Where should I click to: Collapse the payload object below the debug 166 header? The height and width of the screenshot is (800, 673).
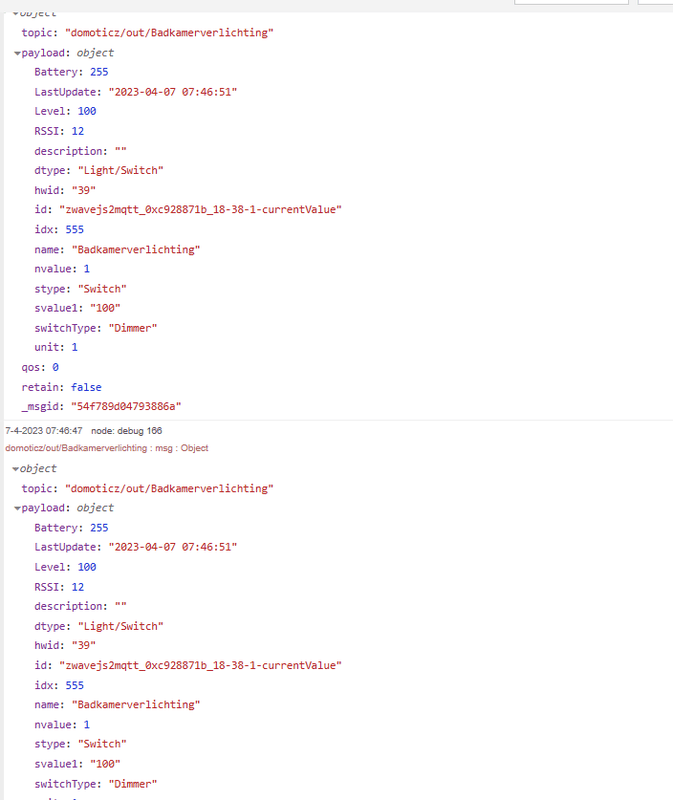(x=17, y=508)
